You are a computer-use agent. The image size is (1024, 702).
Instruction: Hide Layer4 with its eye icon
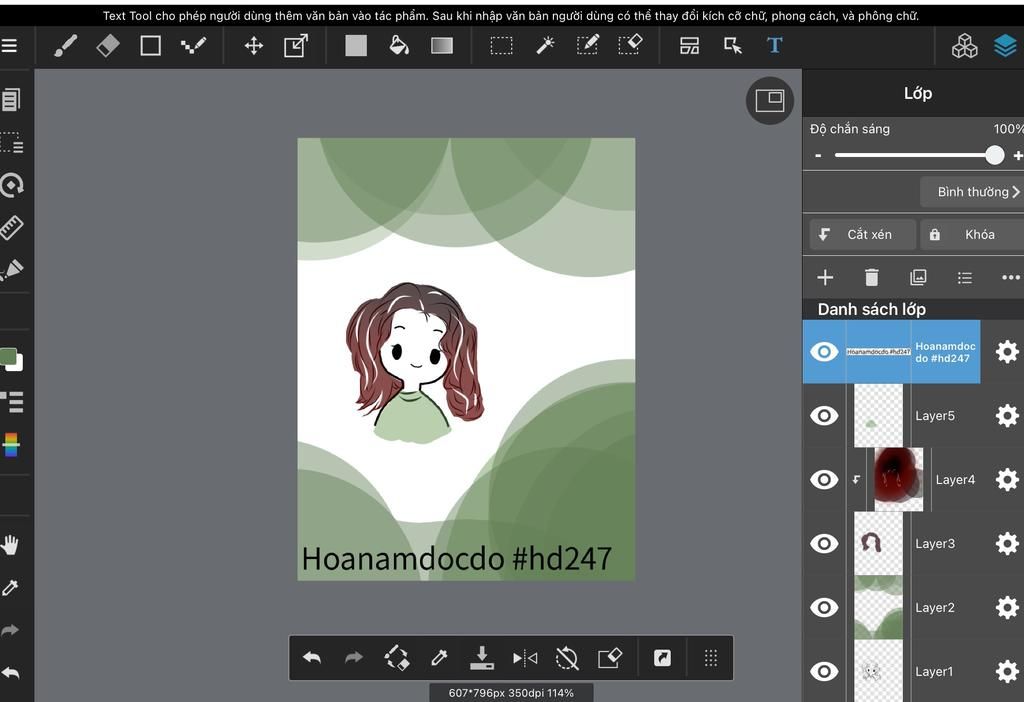tap(824, 479)
